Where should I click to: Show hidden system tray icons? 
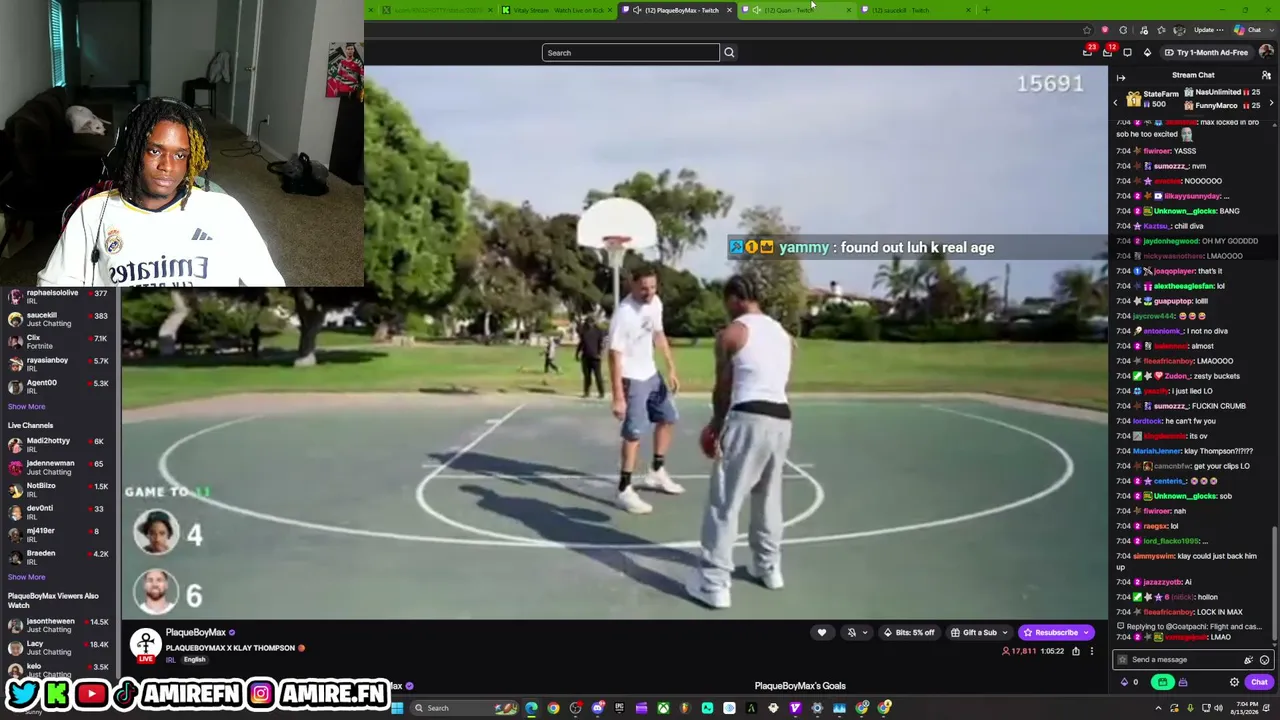point(1159,708)
